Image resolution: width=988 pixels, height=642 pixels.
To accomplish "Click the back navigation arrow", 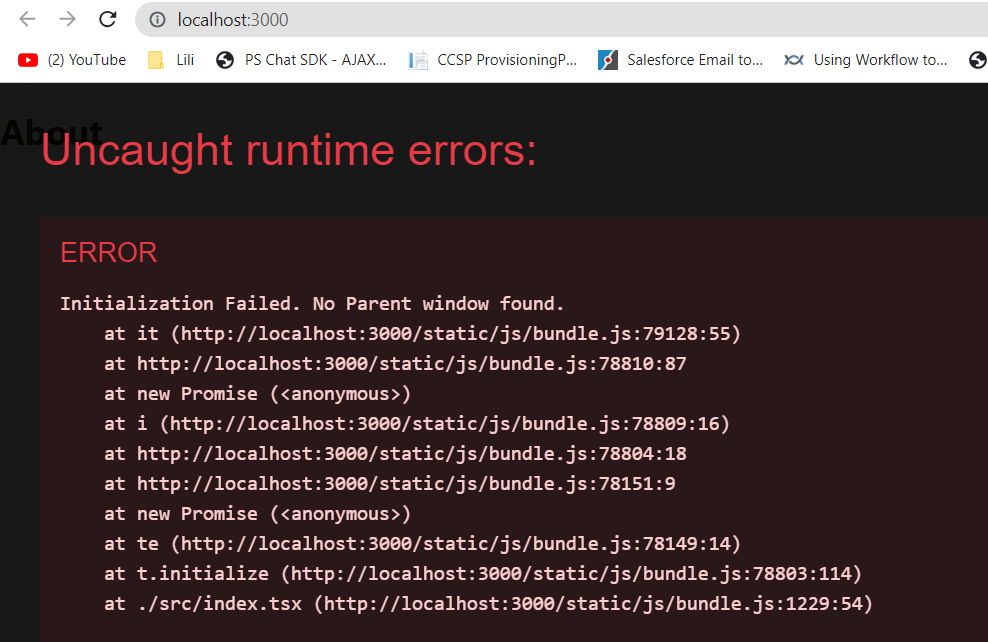I will tap(25, 19).
